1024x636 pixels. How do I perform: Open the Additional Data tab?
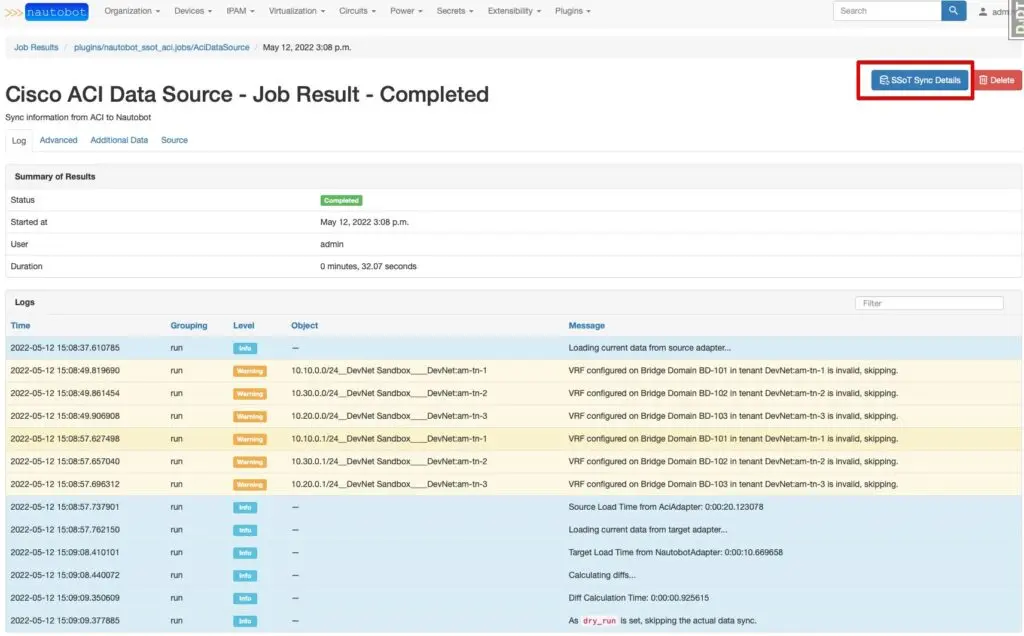point(119,140)
